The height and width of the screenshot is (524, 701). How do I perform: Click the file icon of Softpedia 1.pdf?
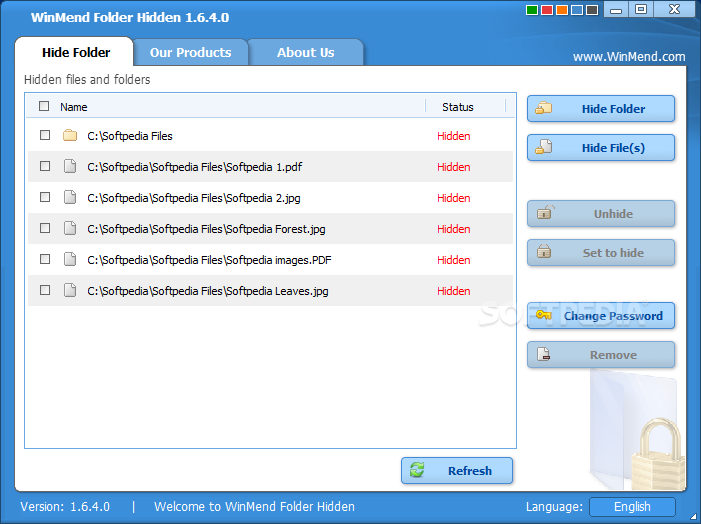[x=70, y=166]
